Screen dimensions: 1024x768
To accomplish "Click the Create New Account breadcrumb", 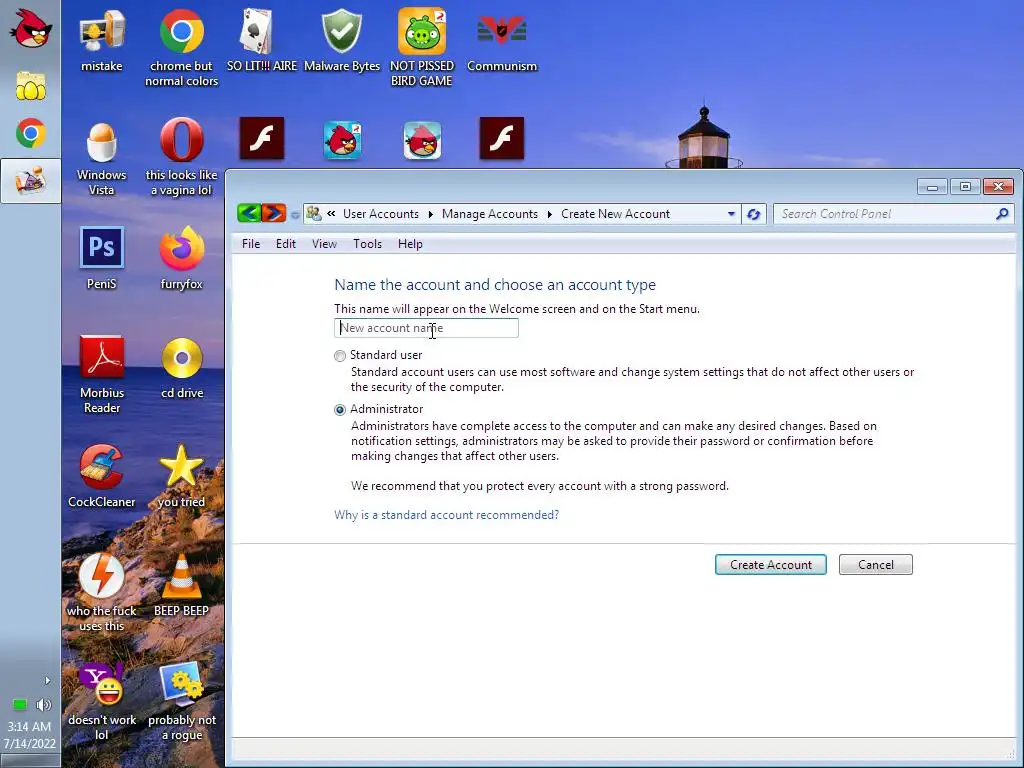I will tap(615, 214).
